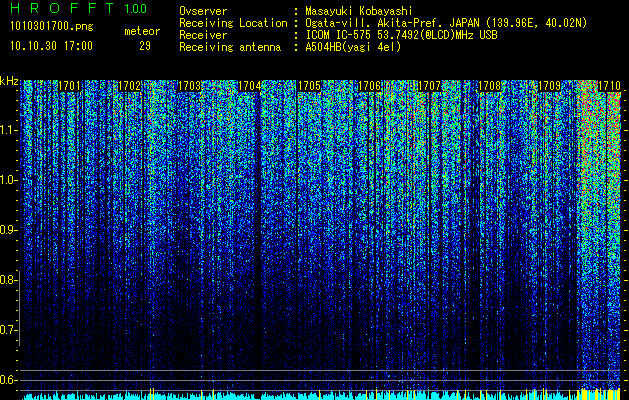The width and height of the screenshot is (629, 400).
Task: Select the ICOM IC-575 receiver value
Action: tap(402, 35)
